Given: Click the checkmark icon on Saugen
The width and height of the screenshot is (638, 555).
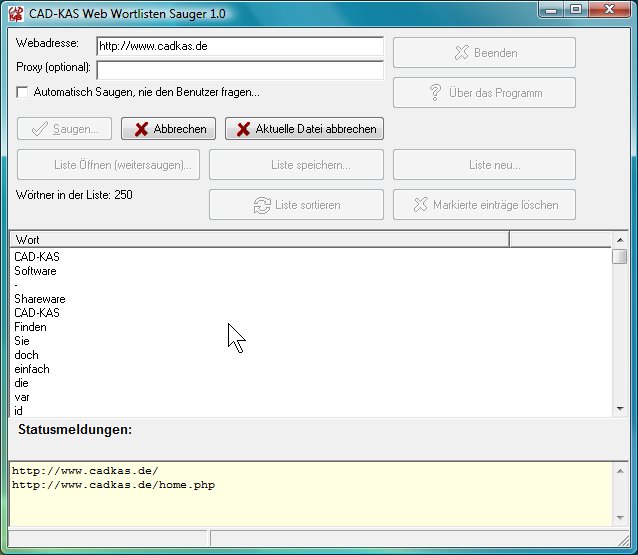Looking at the screenshot, I should (40, 129).
